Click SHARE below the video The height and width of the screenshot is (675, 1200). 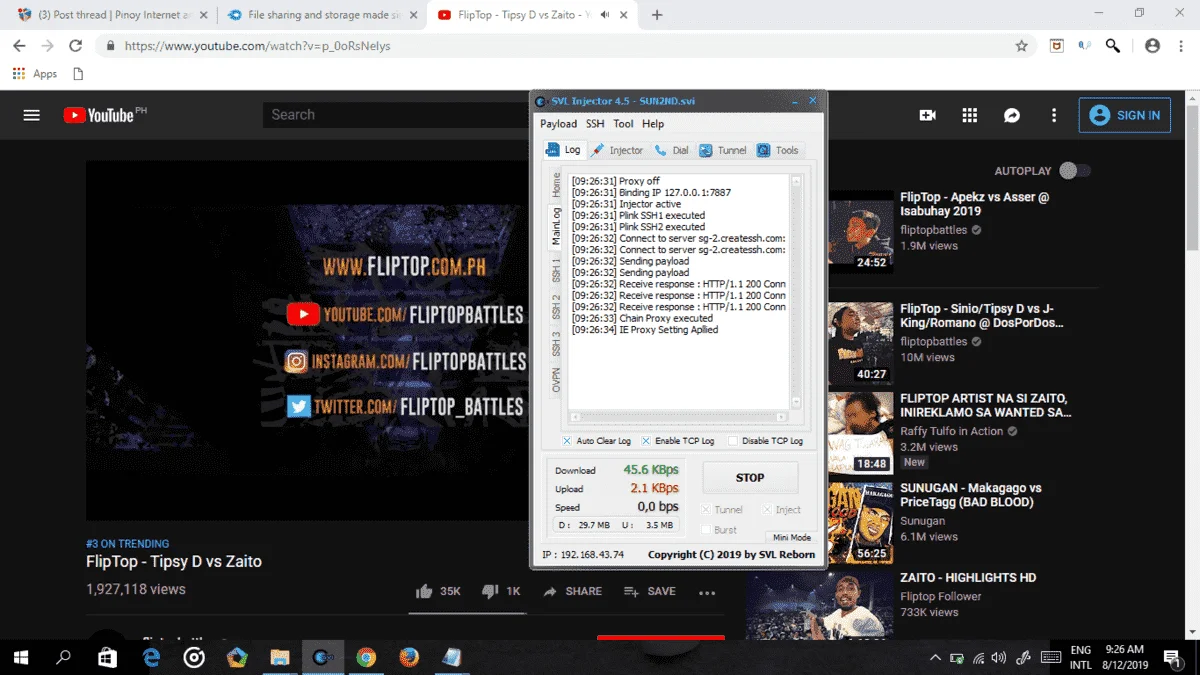(x=572, y=591)
